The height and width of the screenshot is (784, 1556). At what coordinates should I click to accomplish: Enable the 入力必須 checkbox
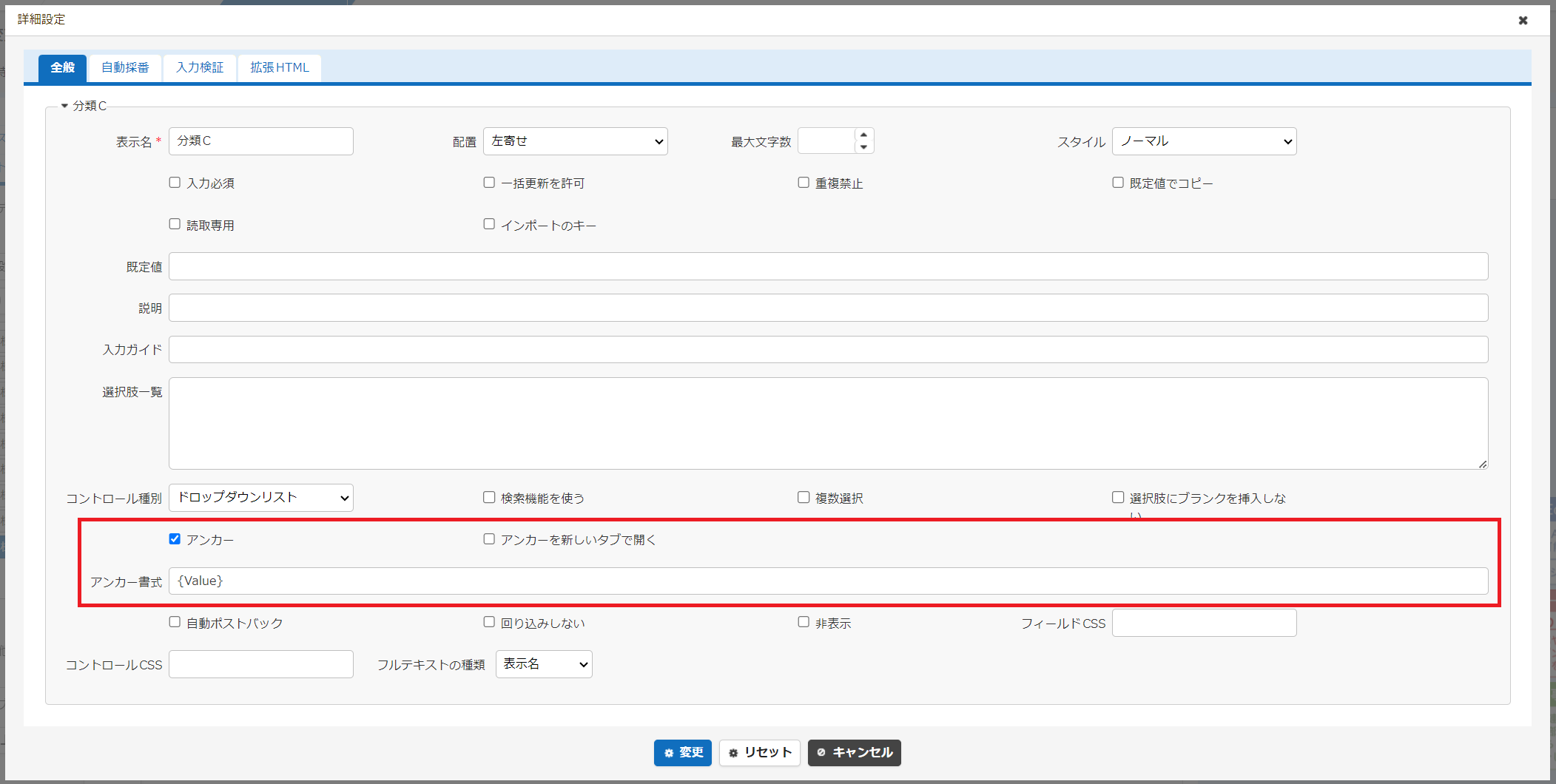175,182
